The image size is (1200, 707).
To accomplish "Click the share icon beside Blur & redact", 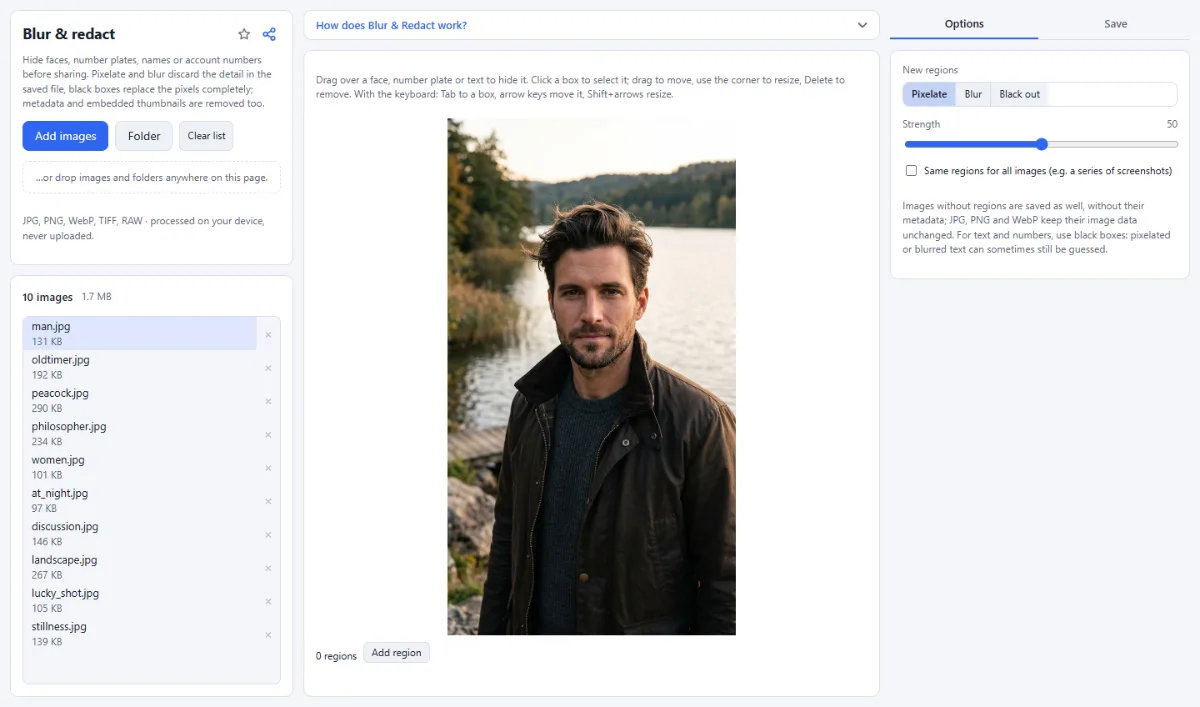I will pos(269,34).
